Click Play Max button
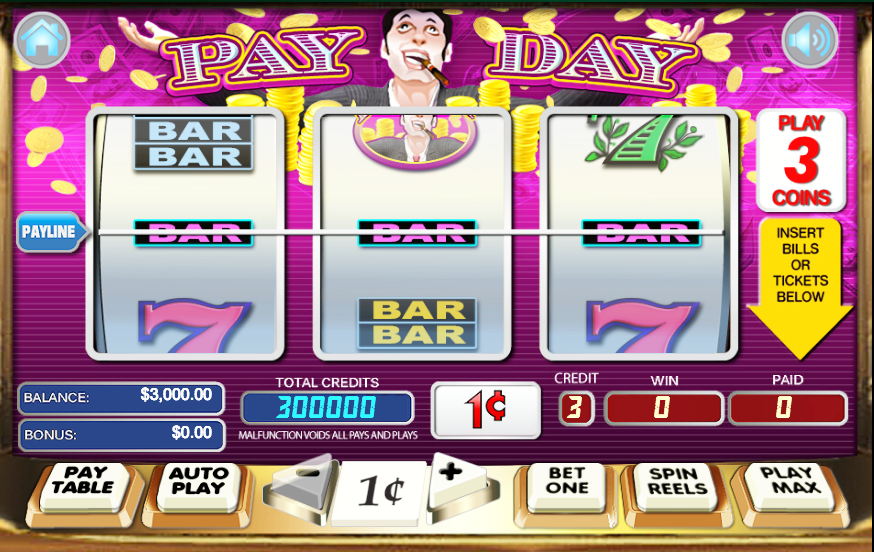Screen dimensions: 874x552 [790, 486]
